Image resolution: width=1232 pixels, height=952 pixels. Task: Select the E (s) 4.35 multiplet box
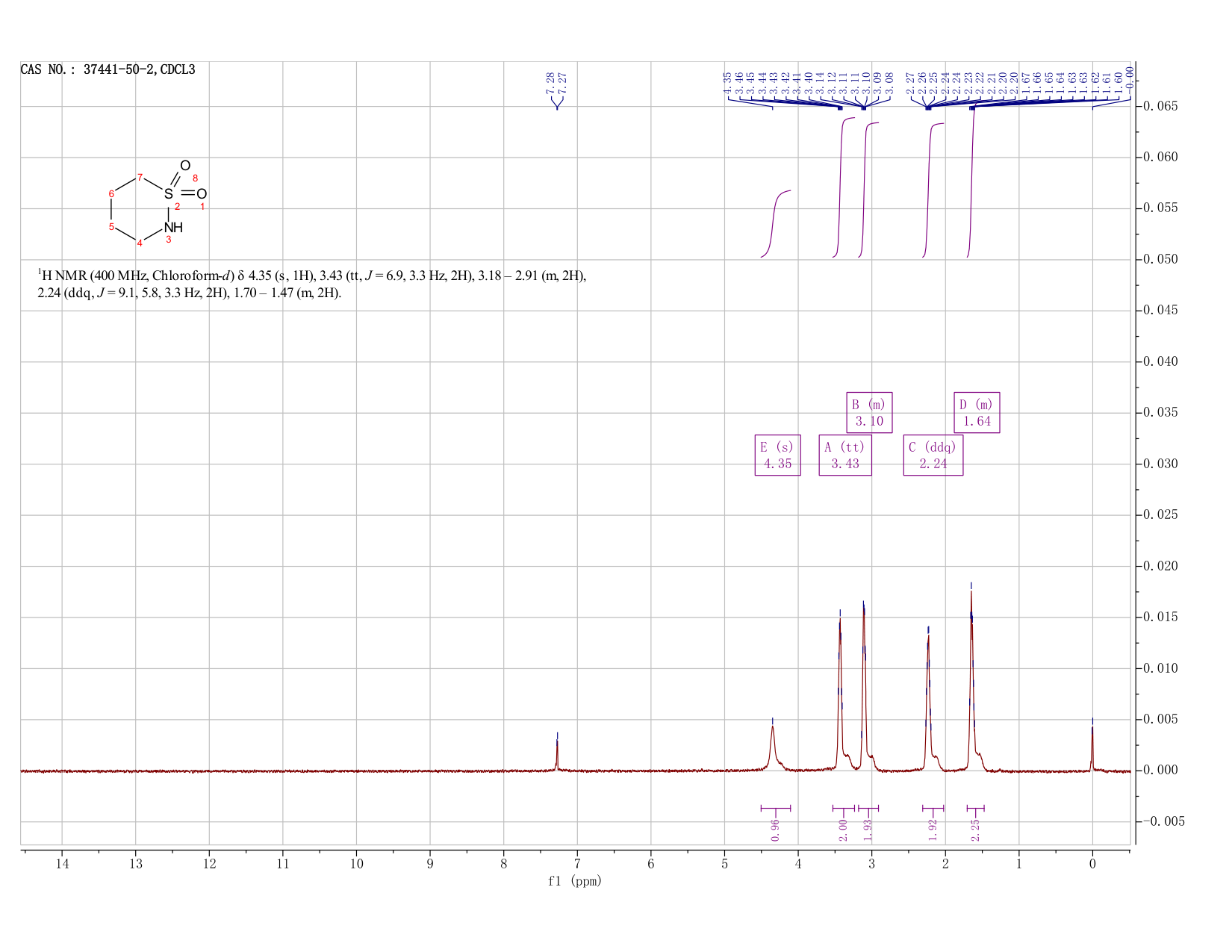[777, 455]
